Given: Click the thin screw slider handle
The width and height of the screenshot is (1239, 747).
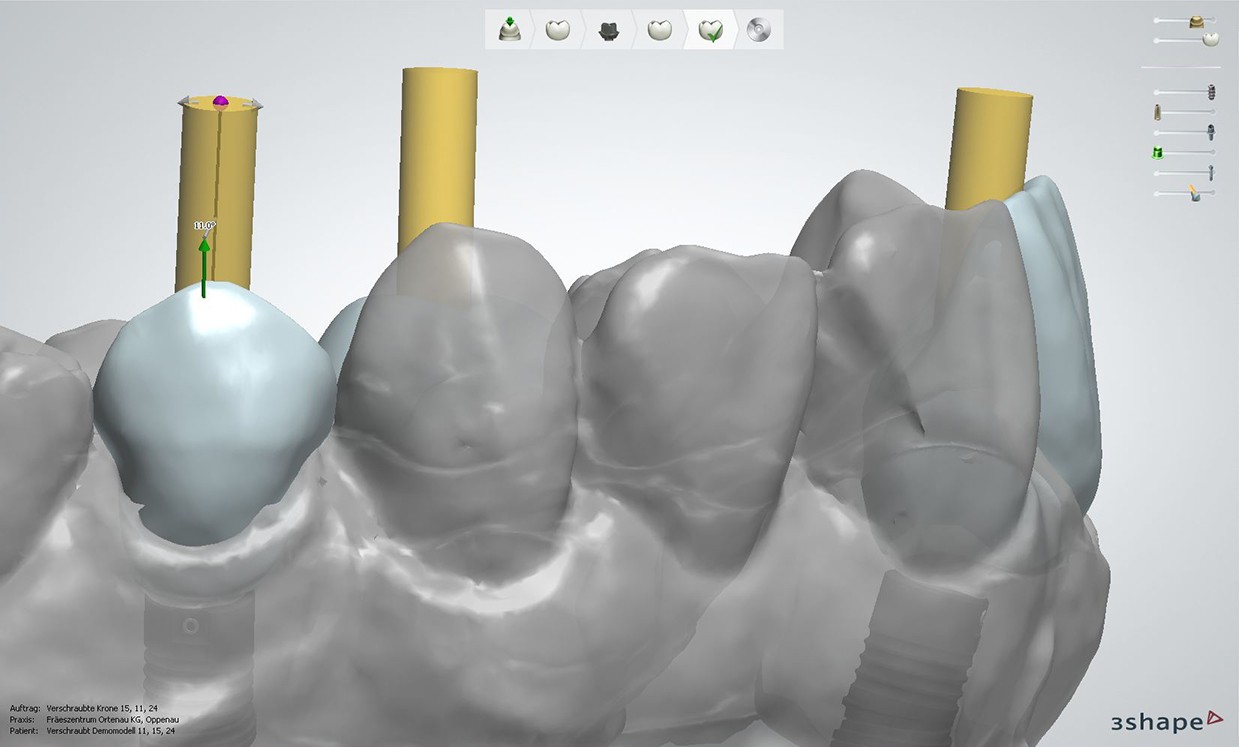Looking at the screenshot, I should pyautogui.click(x=1211, y=172).
